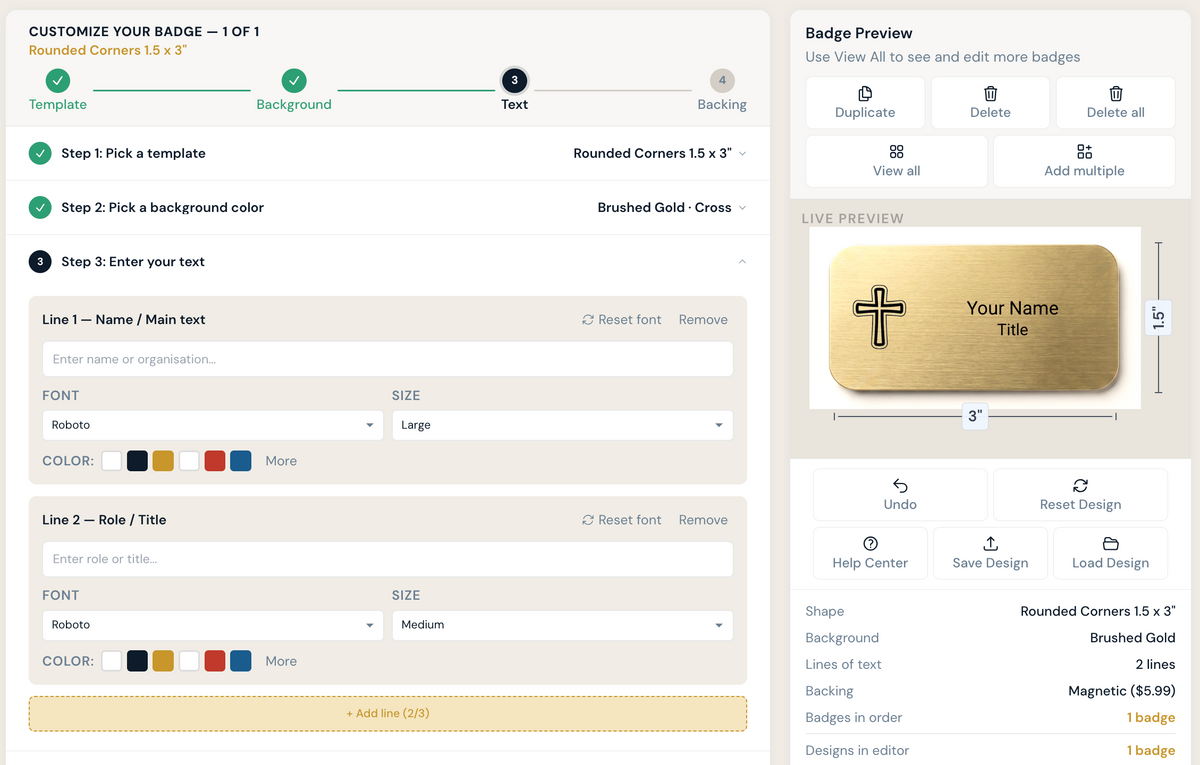Click the Add multiple button
The width and height of the screenshot is (1200, 765).
pyautogui.click(x=1084, y=161)
